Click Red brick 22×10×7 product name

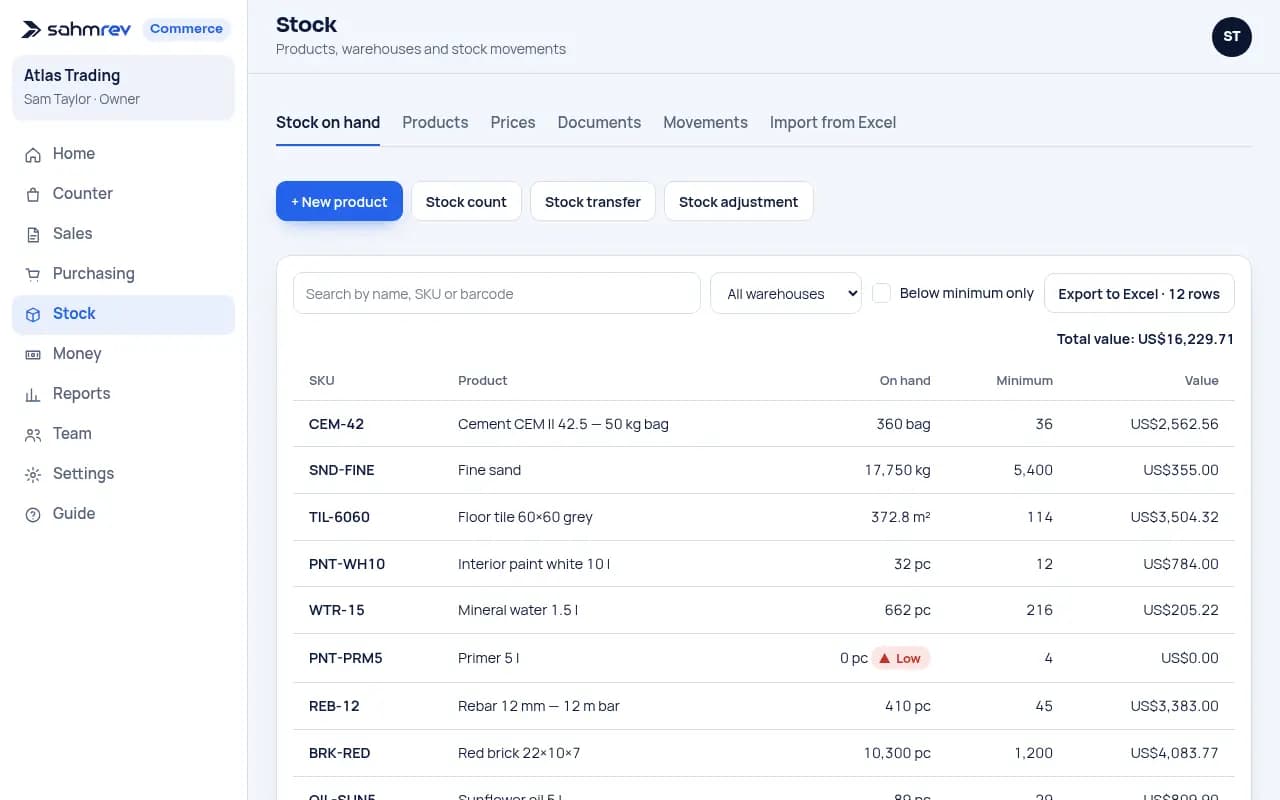[x=519, y=753]
